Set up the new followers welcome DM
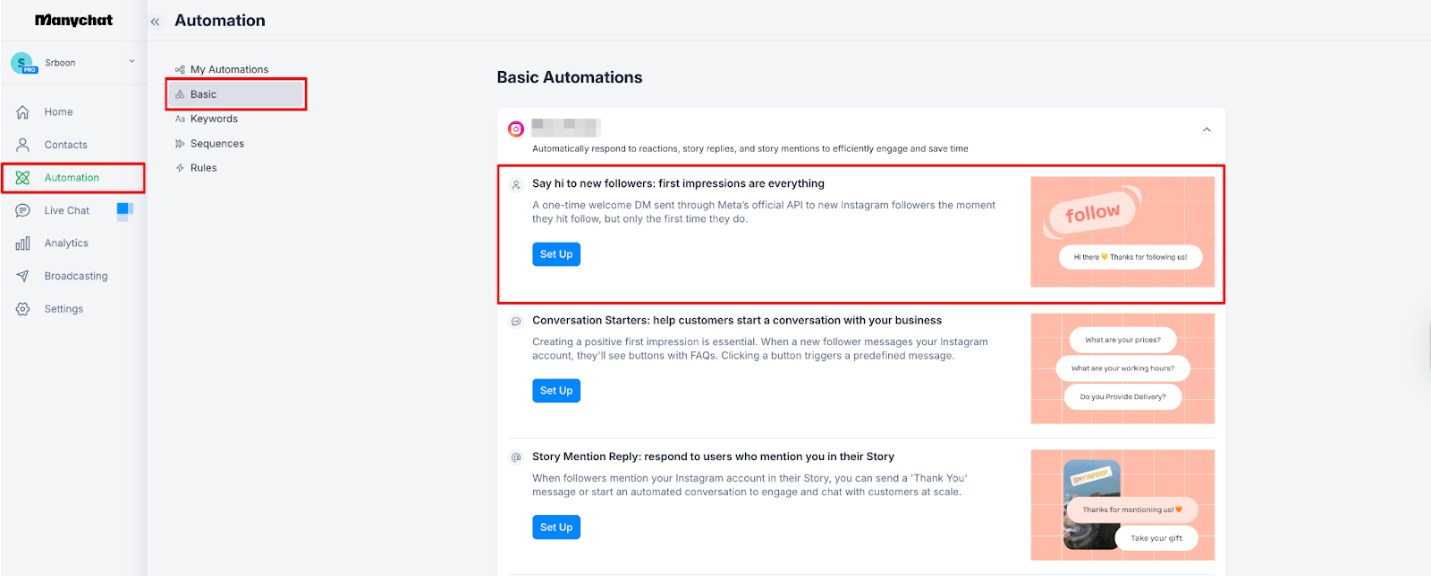 tap(556, 254)
